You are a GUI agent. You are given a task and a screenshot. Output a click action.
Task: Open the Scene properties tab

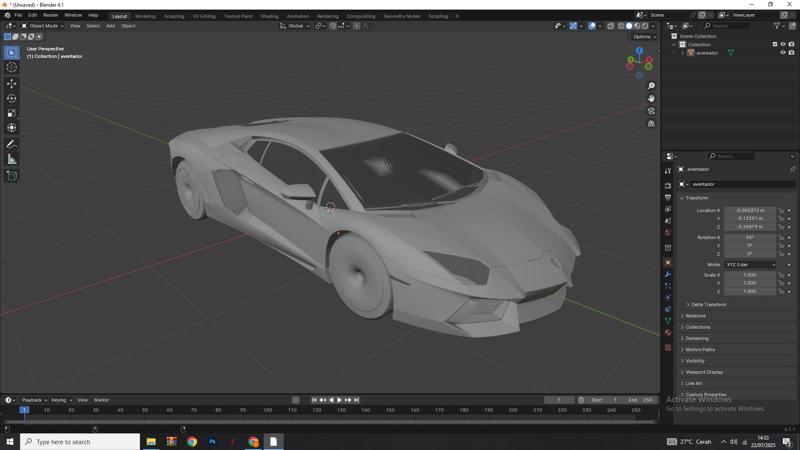668,221
